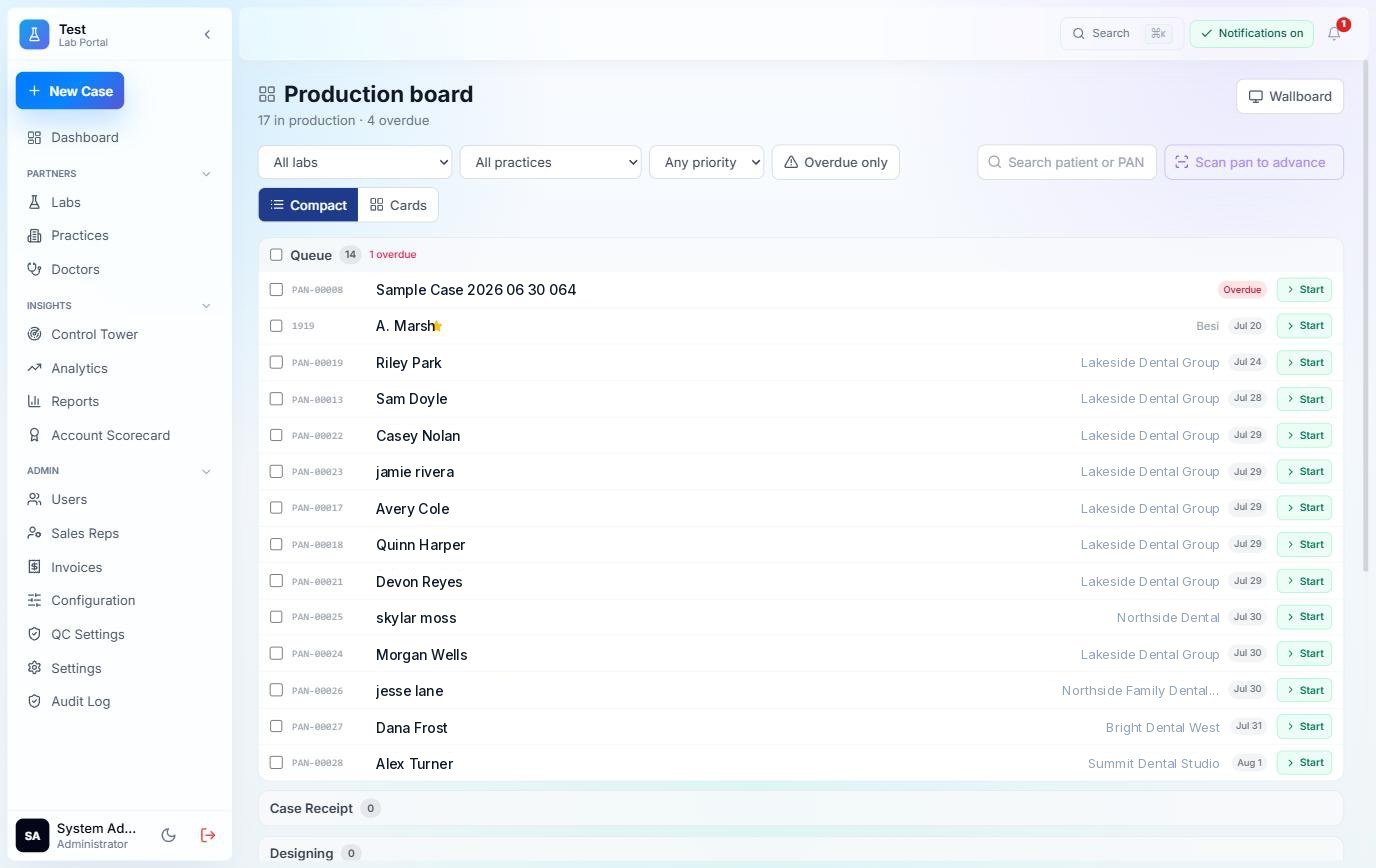Go to Invoices page
1376x868 pixels.
point(119,567)
